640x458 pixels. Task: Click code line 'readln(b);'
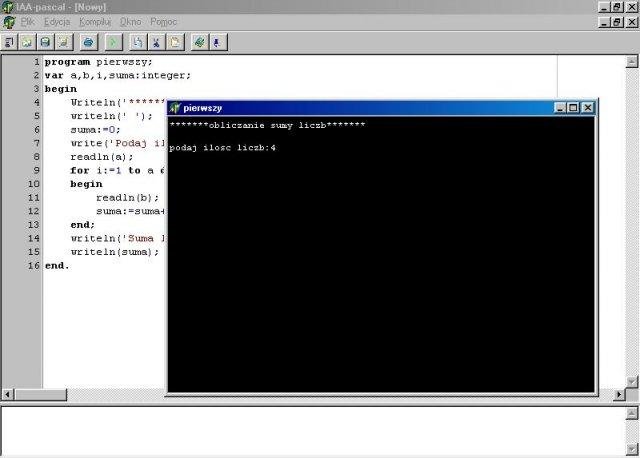[x=128, y=198]
